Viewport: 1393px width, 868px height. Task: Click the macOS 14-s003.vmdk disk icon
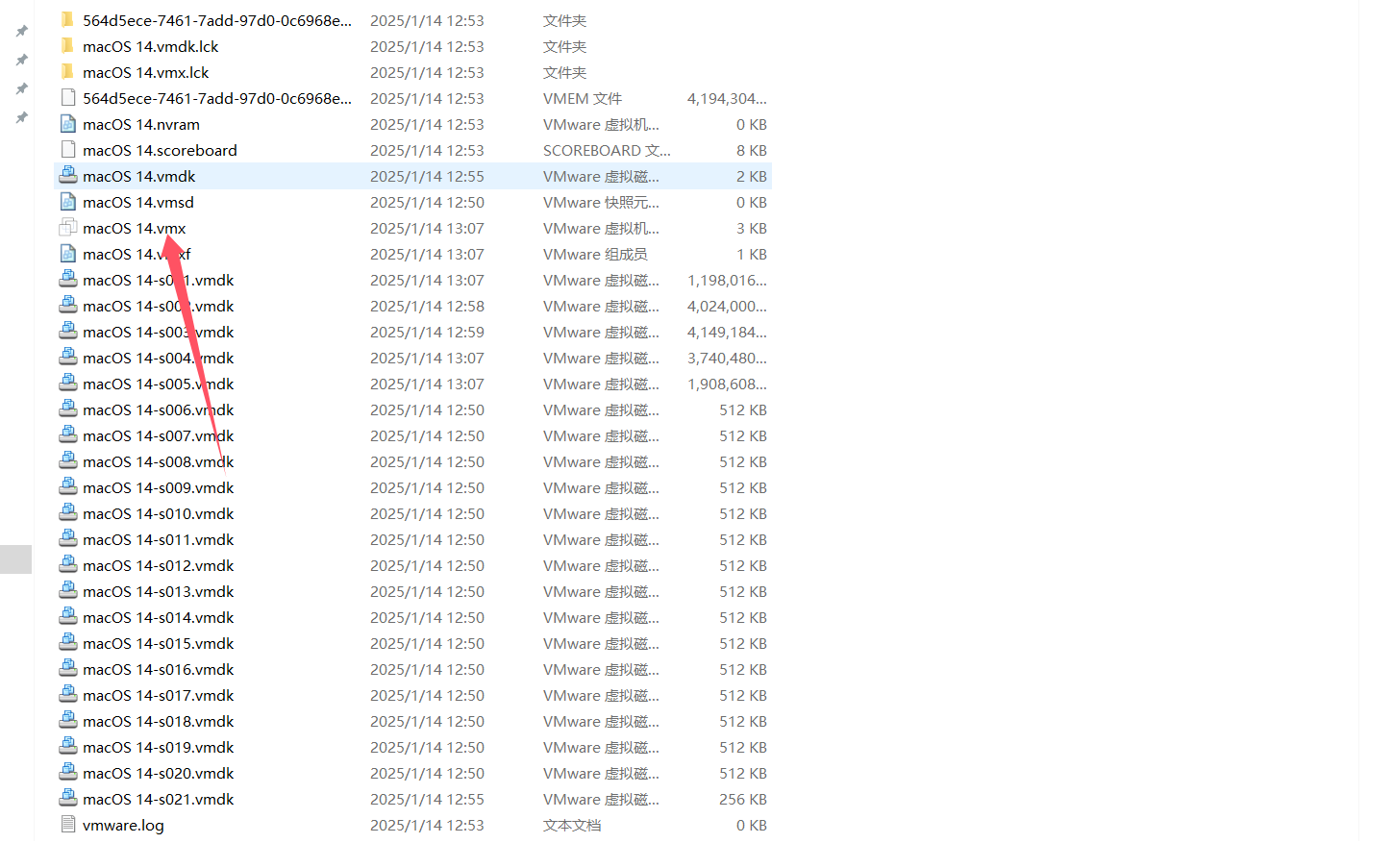point(67,331)
